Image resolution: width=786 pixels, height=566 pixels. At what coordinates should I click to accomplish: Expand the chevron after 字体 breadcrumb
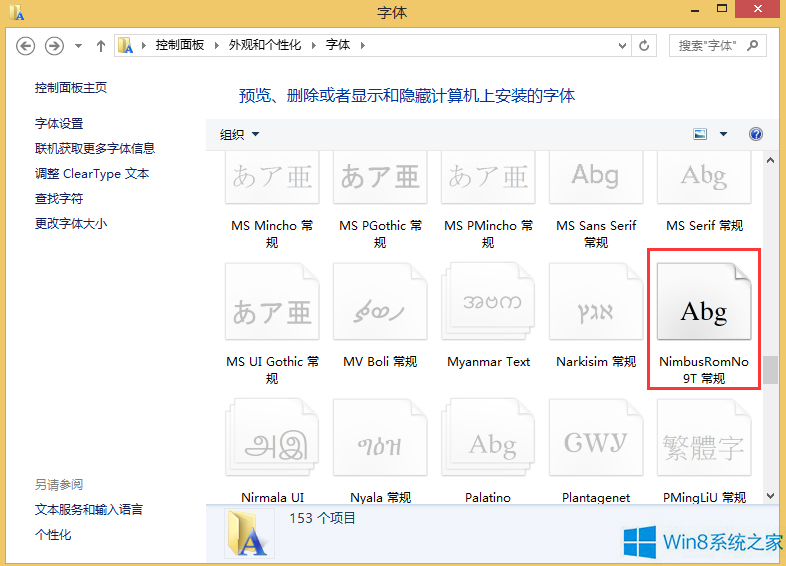pyautogui.click(x=362, y=46)
